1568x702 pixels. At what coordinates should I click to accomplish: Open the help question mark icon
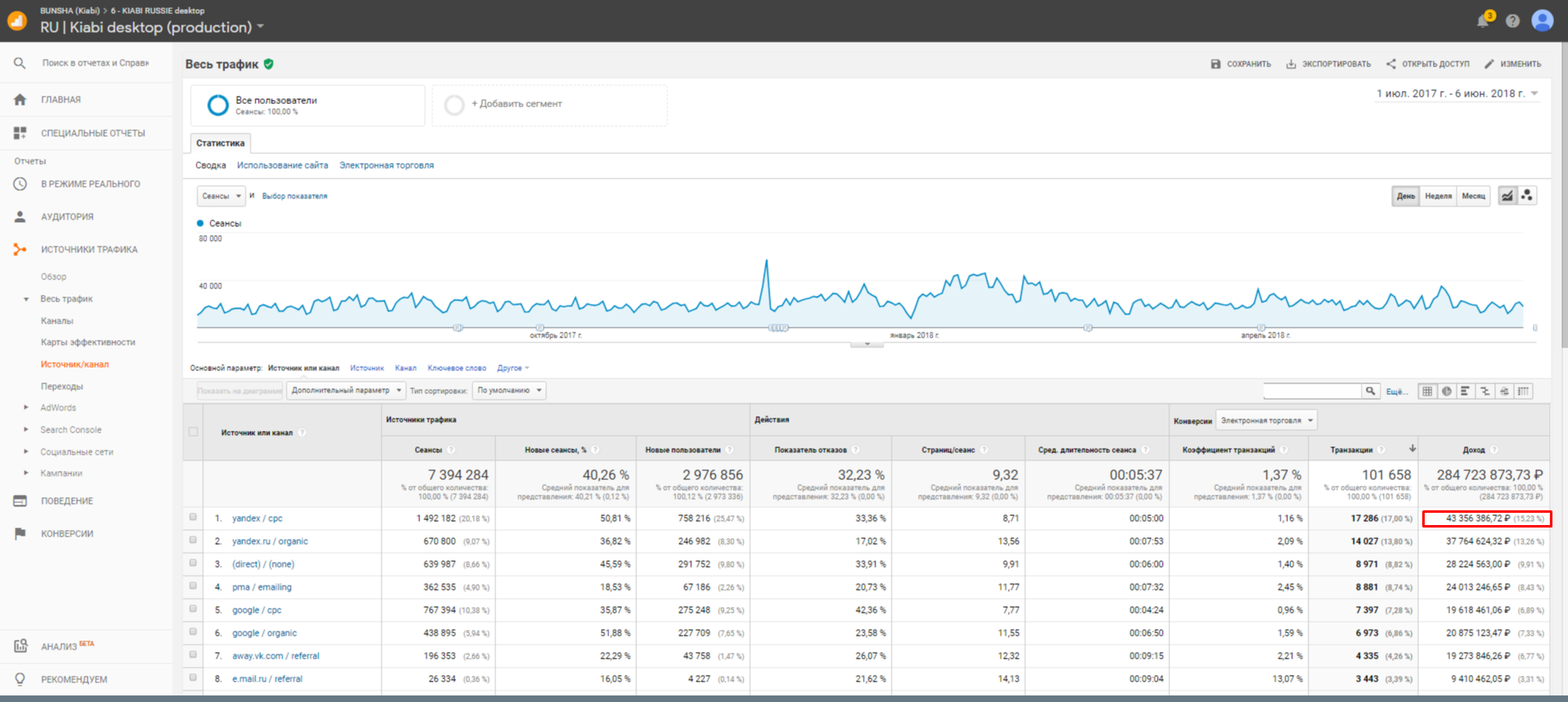[x=1512, y=21]
